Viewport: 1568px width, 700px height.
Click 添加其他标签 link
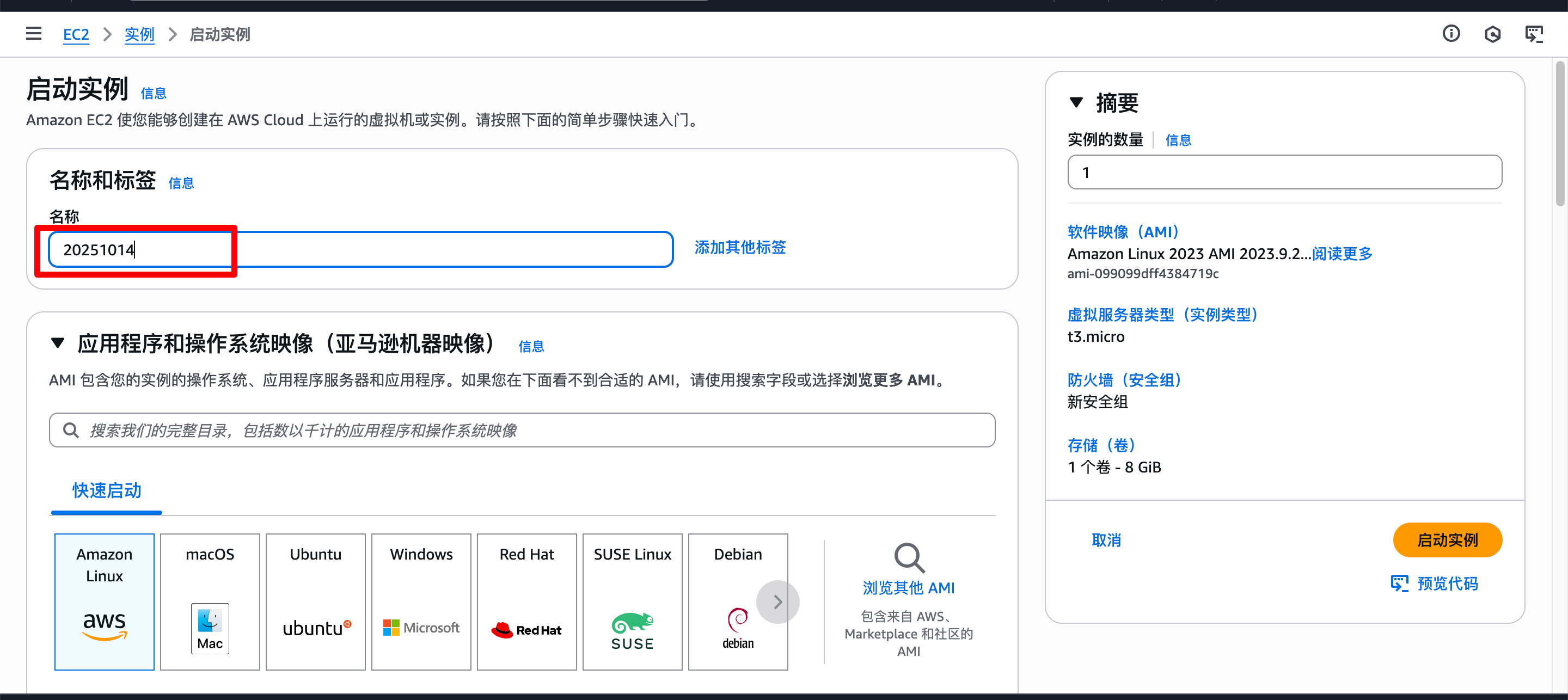click(739, 247)
